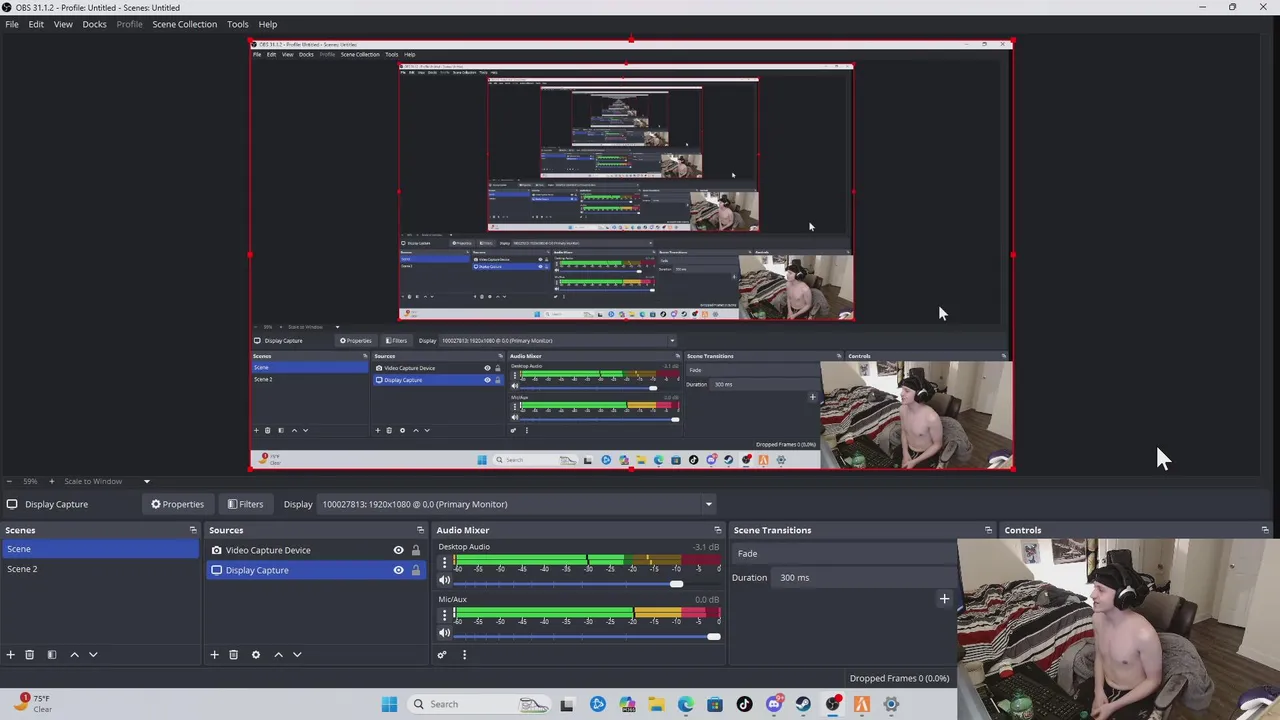Open Desktop Audio three-dot options
The width and height of the screenshot is (1280, 720).
click(445, 564)
